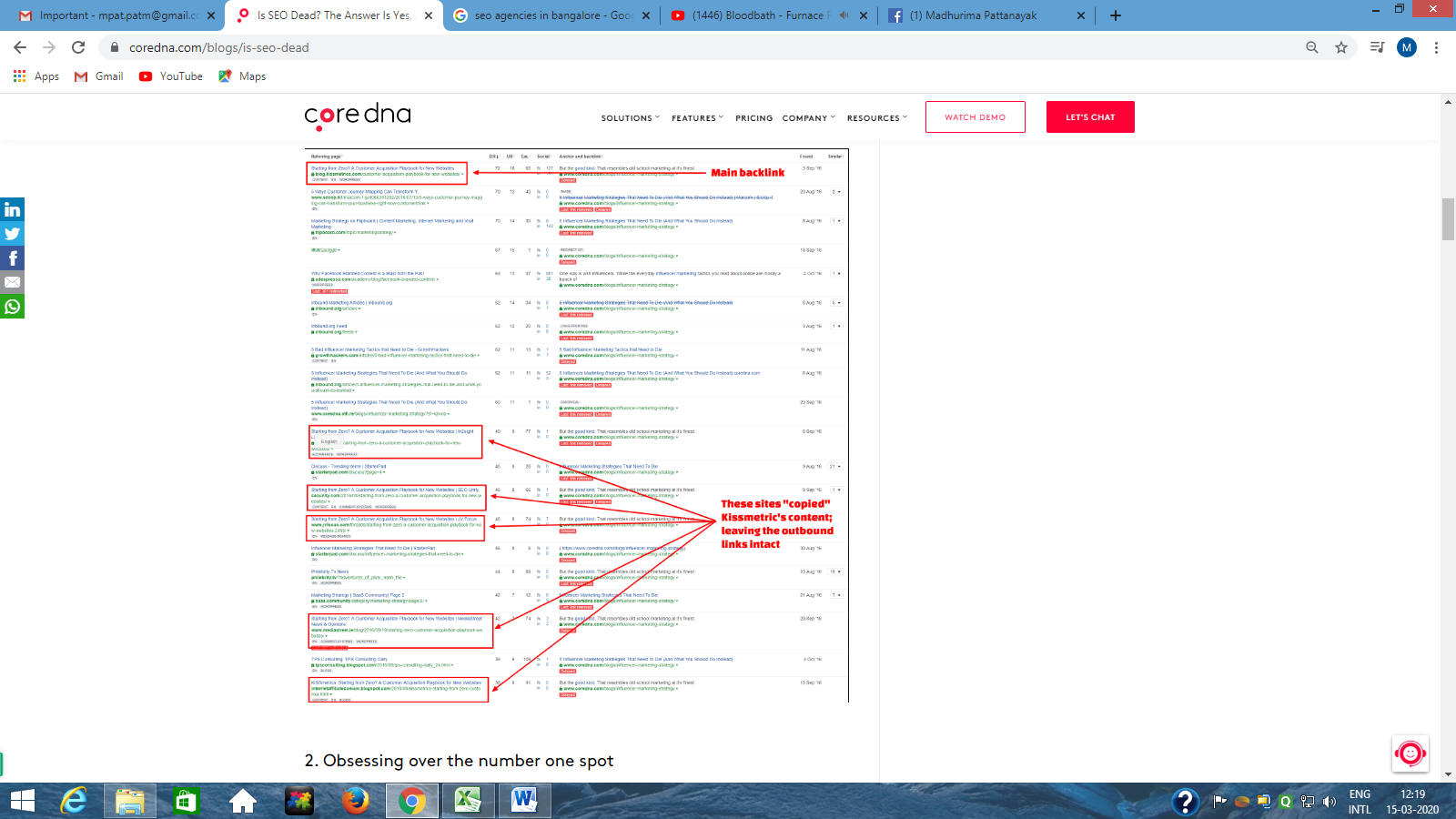Click Chrome icon on the taskbar
1456x819 pixels.
[411, 801]
